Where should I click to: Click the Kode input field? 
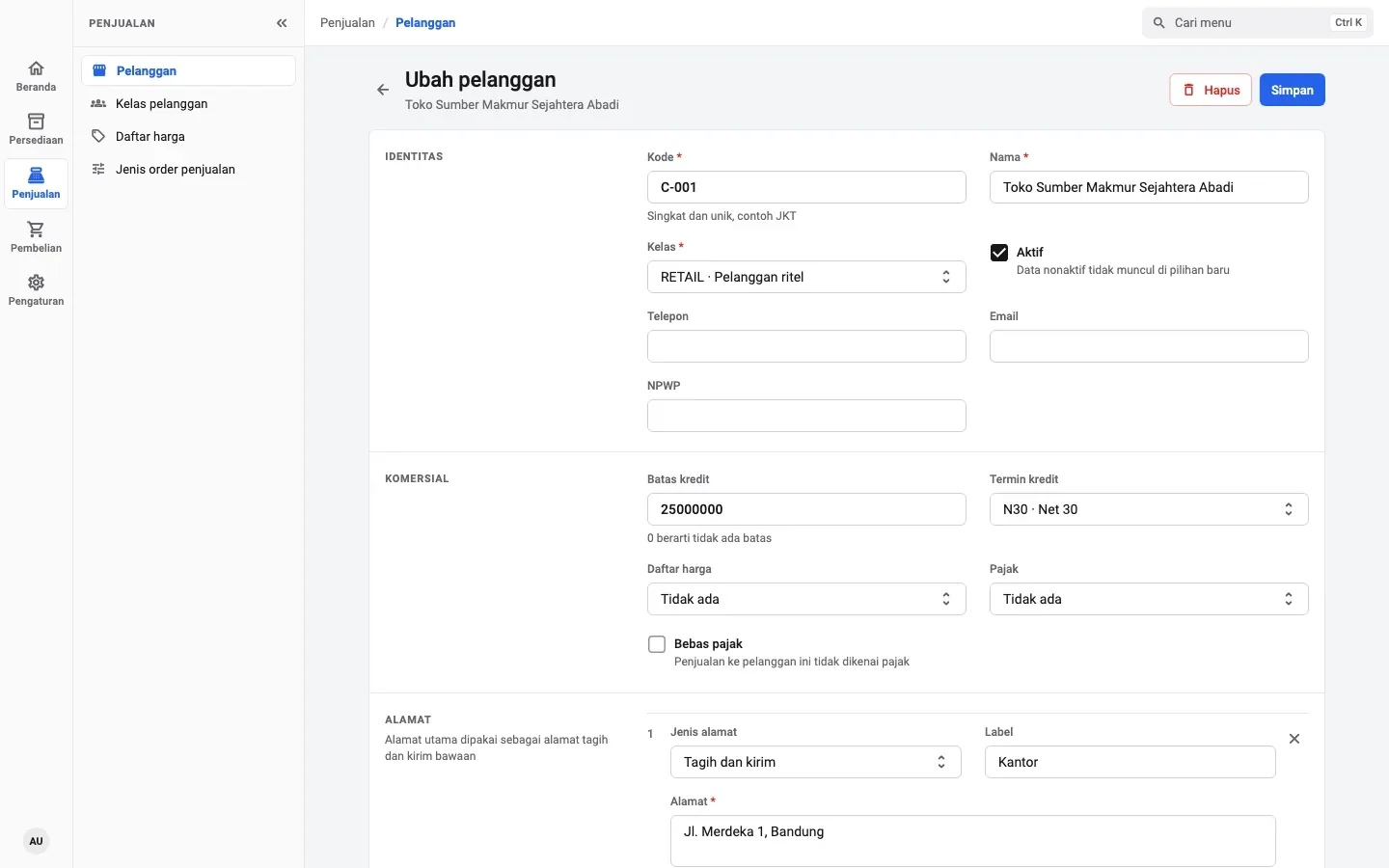coord(806,187)
